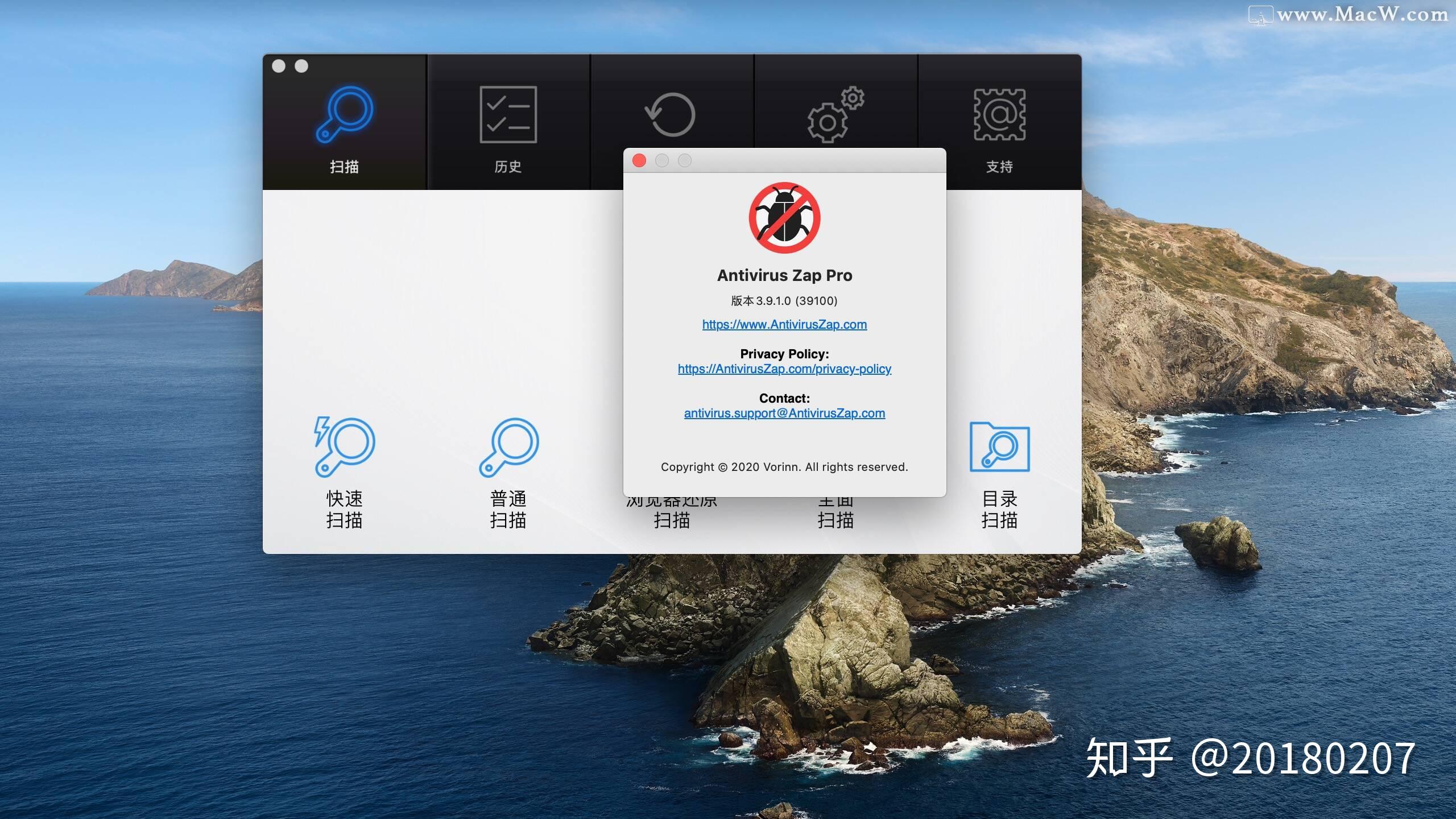Click version text 3.9.1.0 (39100)
Image resolution: width=1456 pixels, height=819 pixels.
click(x=784, y=300)
